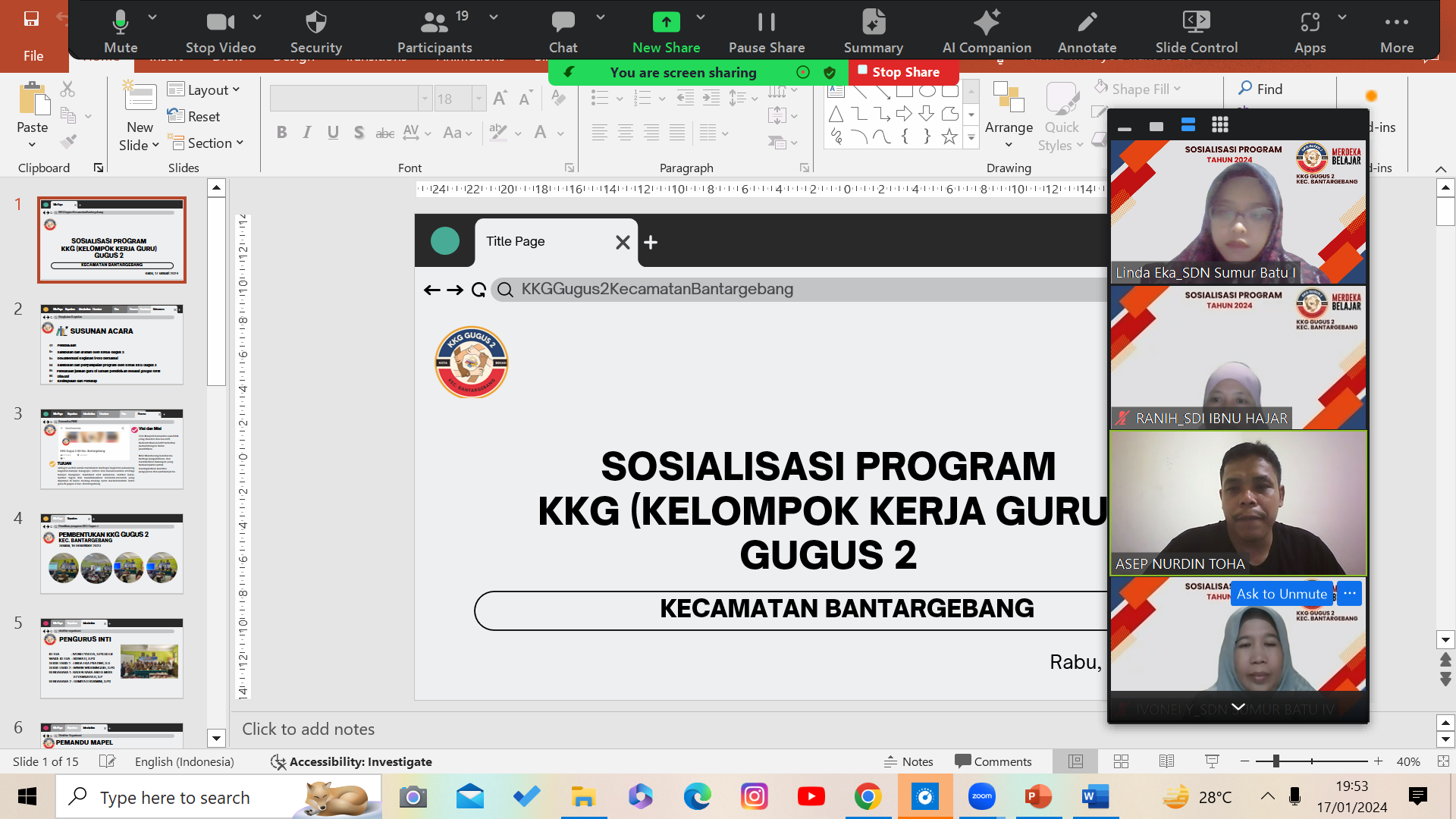Select slide 3 thumbnail in the slide panel

pyautogui.click(x=111, y=449)
